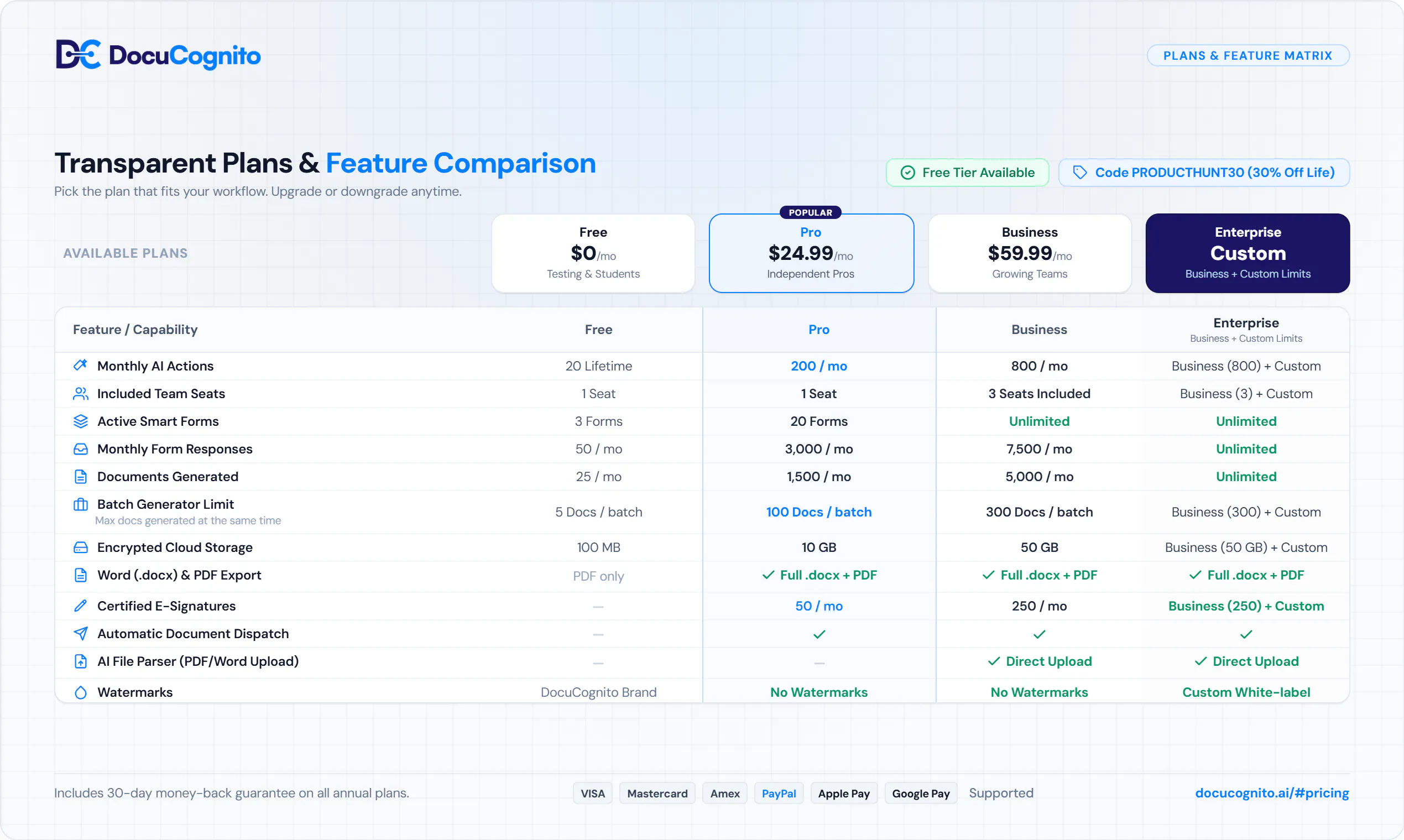Image resolution: width=1404 pixels, height=840 pixels.
Task: Click the 'Custom White-label' Enterprise cell
Action: pyautogui.click(x=1246, y=692)
